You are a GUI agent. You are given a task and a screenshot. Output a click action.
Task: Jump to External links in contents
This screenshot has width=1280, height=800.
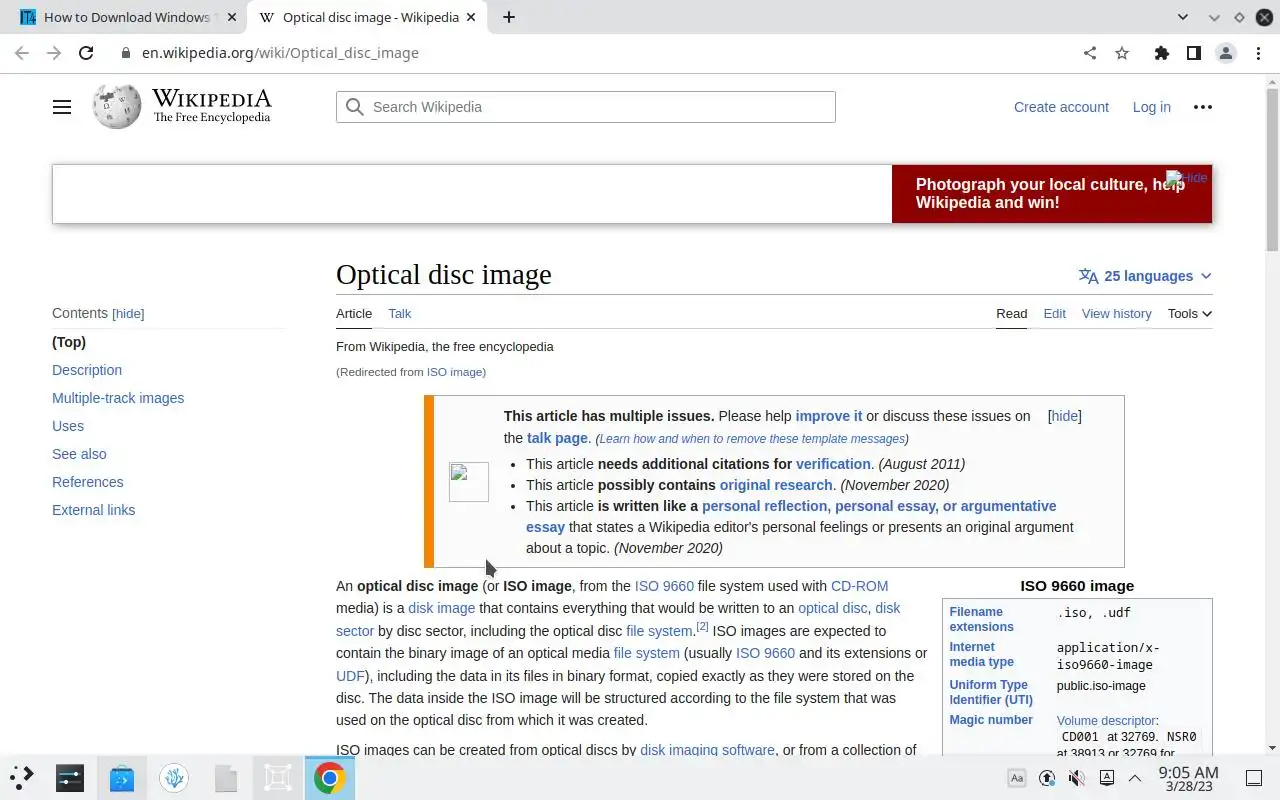pyautogui.click(x=93, y=510)
